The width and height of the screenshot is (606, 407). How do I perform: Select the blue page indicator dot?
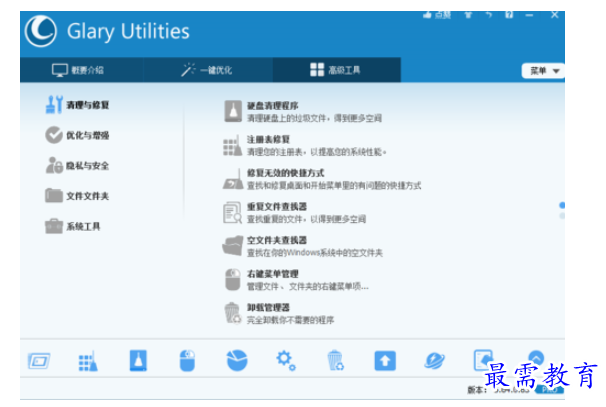click(562, 205)
